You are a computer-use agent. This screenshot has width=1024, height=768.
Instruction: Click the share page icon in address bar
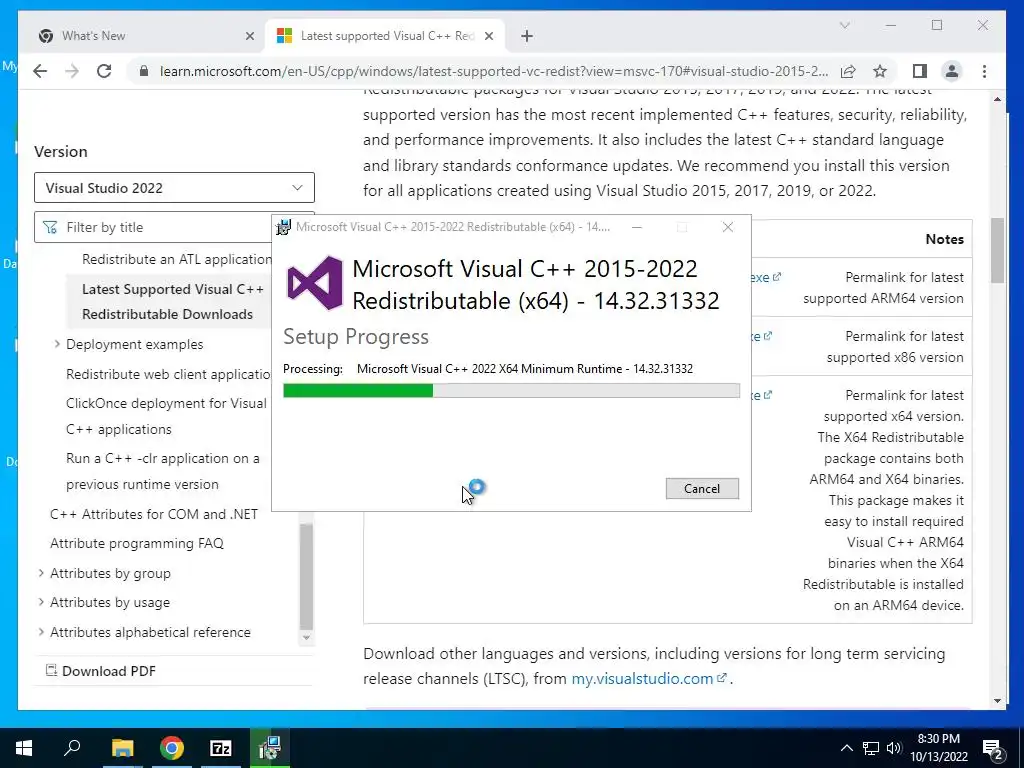(848, 71)
